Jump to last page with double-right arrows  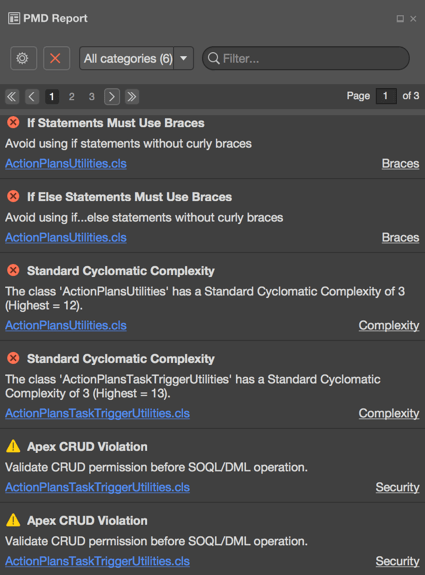pyautogui.click(x=132, y=97)
